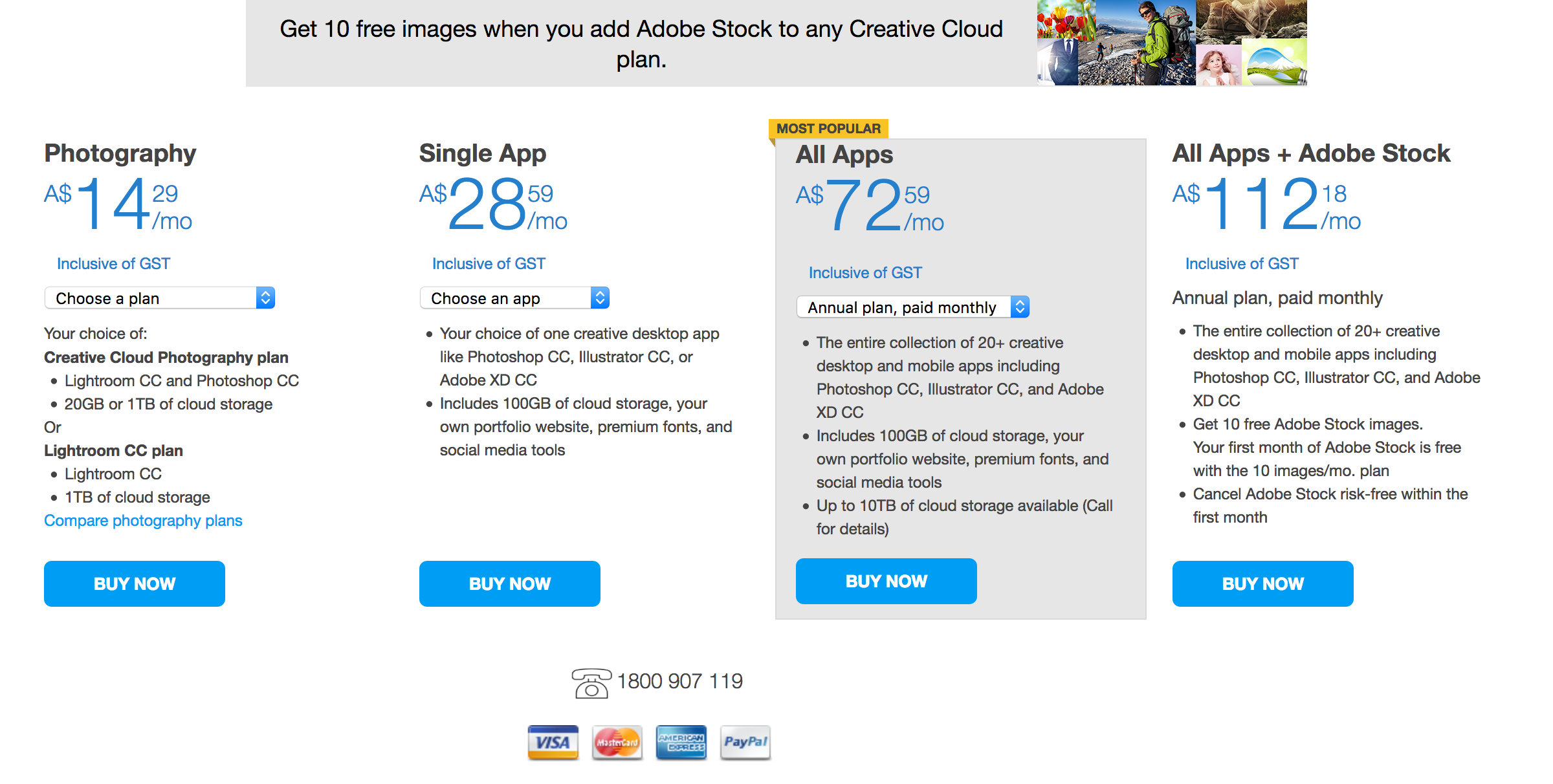Image resolution: width=1553 pixels, height=784 pixels.
Task: Click the Photography plan Buy Now button
Action: click(x=135, y=580)
